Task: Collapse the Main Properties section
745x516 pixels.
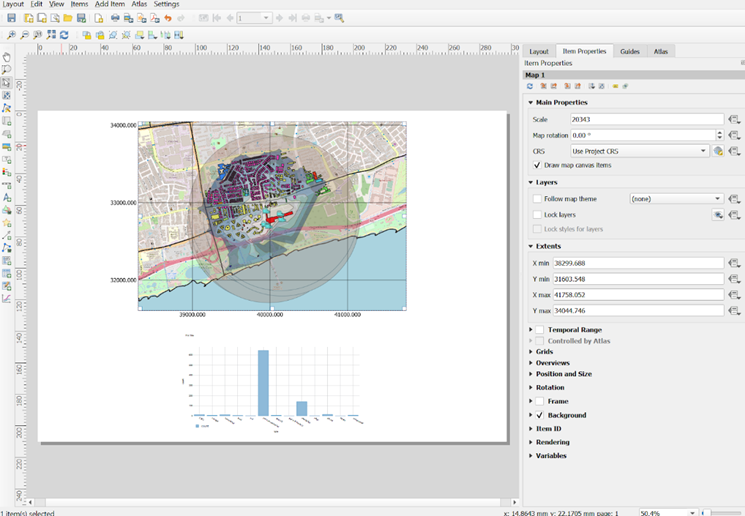Action: tap(529, 102)
